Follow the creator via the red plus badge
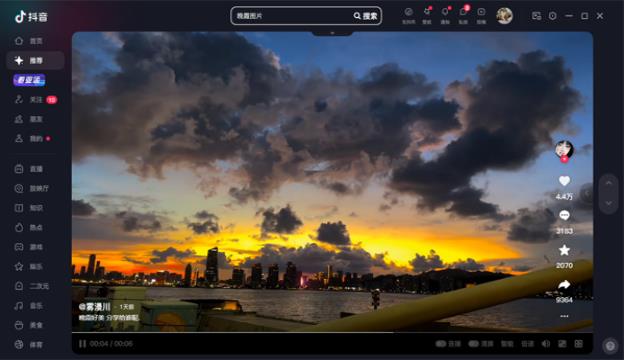The height and width of the screenshot is (360, 625). coord(564,159)
